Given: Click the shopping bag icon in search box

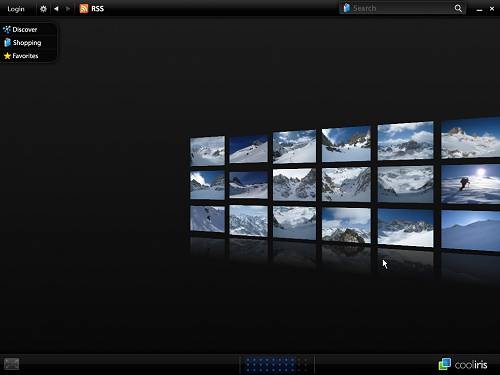Looking at the screenshot, I should point(347,8).
